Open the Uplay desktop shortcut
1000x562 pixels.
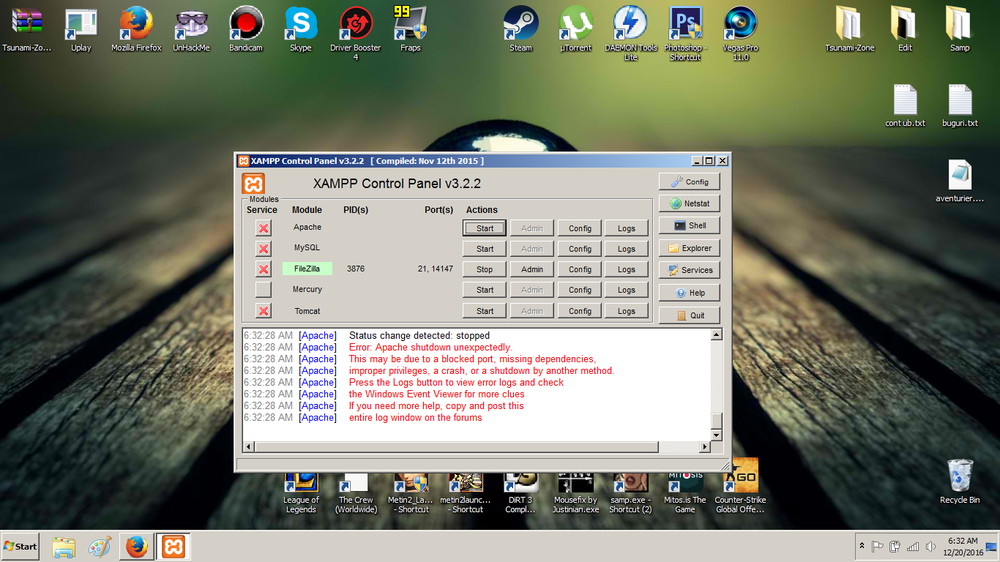pyautogui.click(x=81, y=29)
